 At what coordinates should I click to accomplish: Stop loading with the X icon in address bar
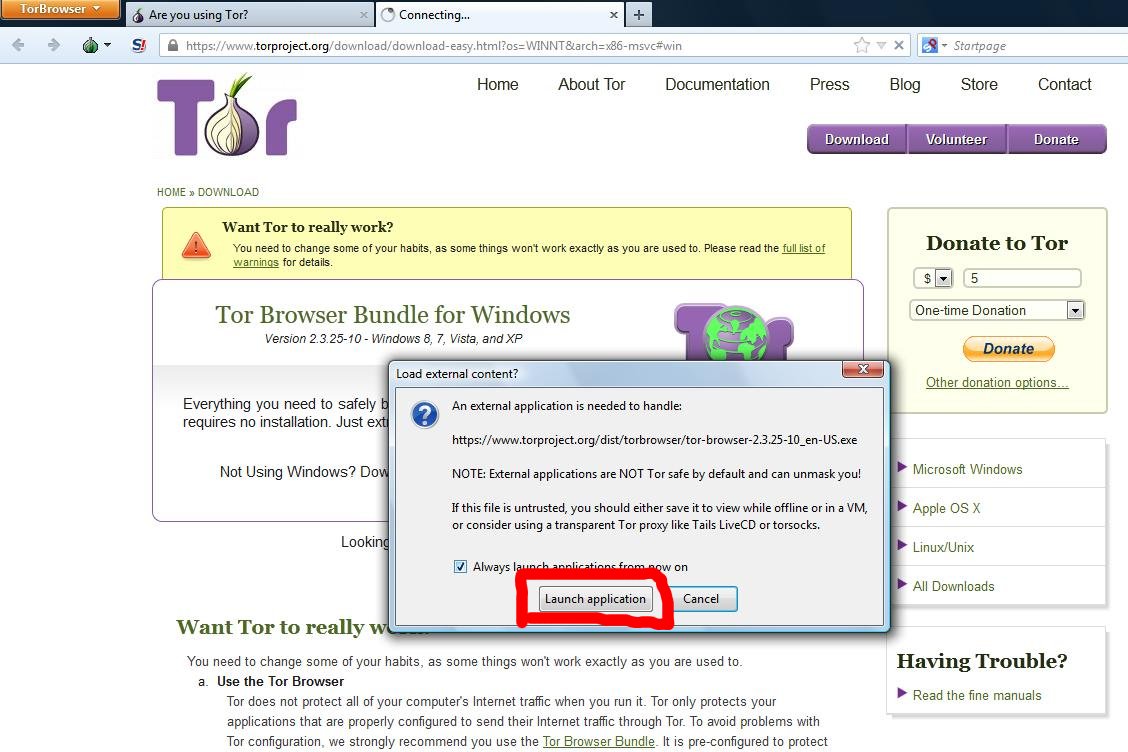pos(899,45)
